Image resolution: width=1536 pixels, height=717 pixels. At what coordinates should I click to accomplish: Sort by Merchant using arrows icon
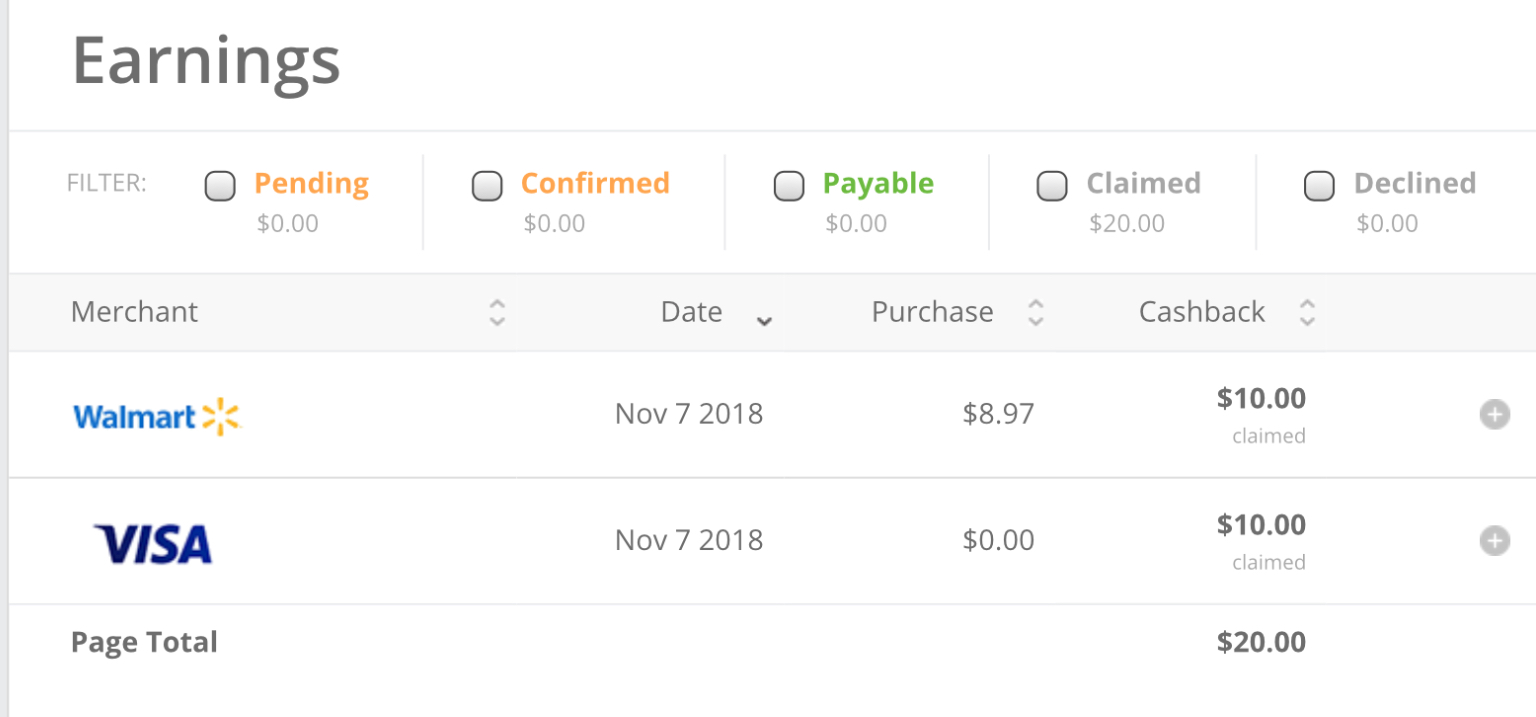(x=497, y=313)
